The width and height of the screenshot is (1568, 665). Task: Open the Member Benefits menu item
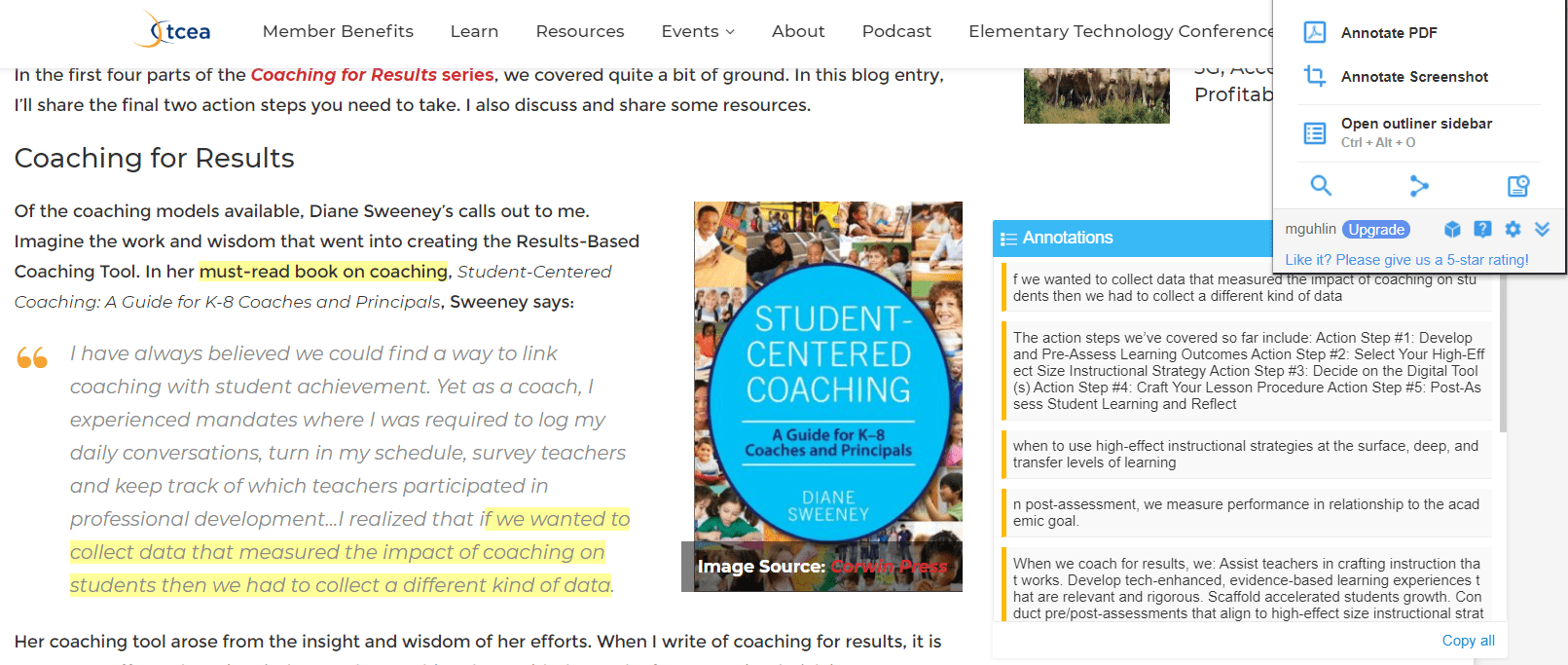338,31
